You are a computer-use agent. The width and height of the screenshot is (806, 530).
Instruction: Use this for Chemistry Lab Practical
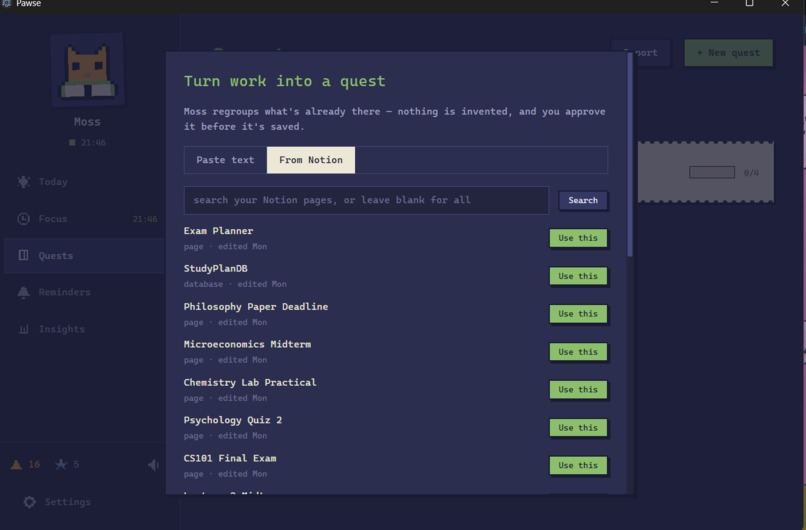click(578, 390)
